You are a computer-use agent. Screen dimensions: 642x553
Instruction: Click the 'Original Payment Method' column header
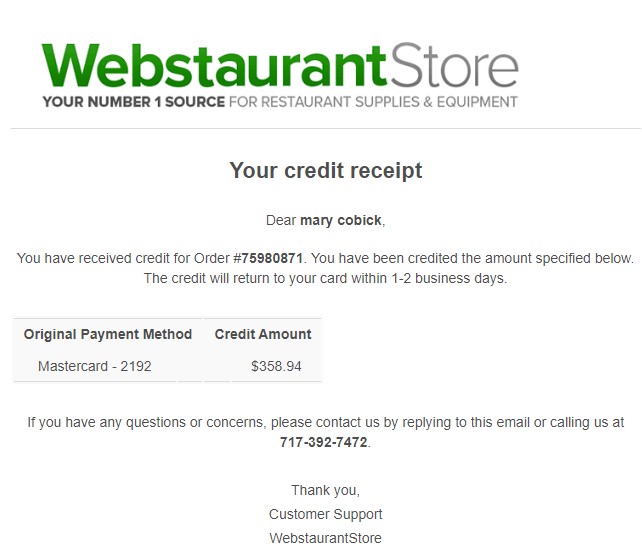point(108,334)
